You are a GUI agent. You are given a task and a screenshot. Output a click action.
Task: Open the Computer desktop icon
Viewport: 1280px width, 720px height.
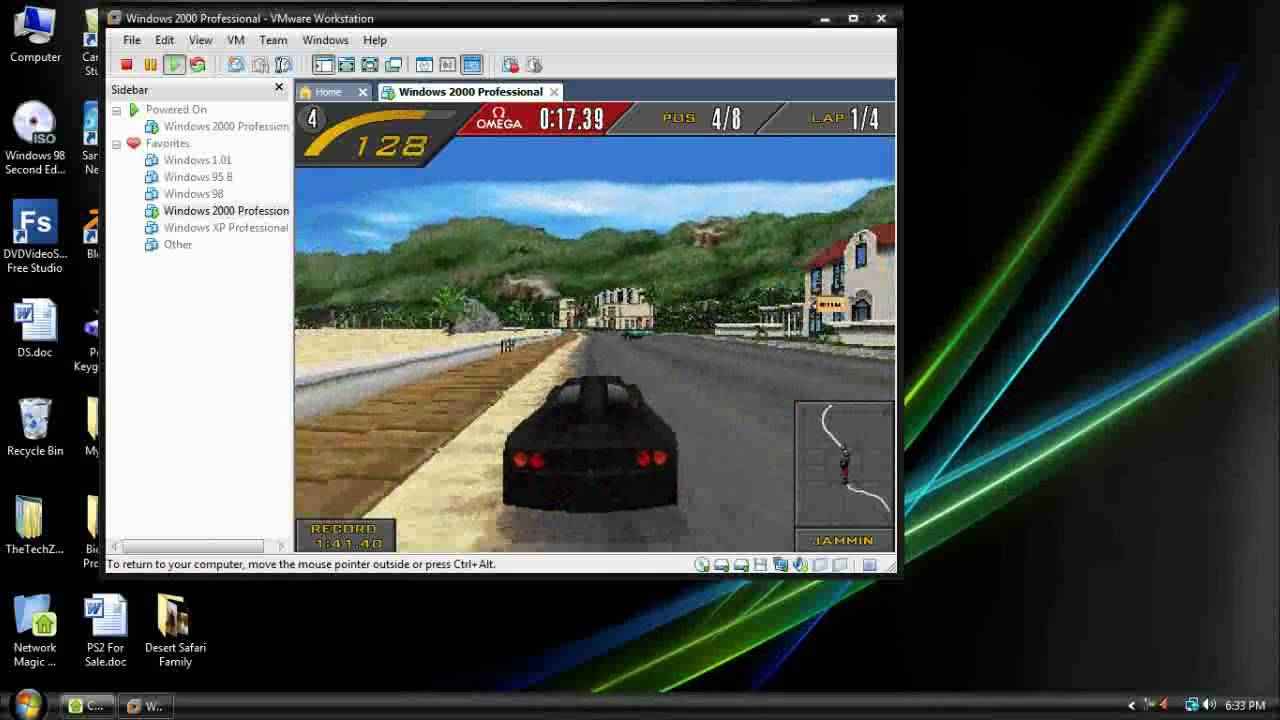[35, 35]
